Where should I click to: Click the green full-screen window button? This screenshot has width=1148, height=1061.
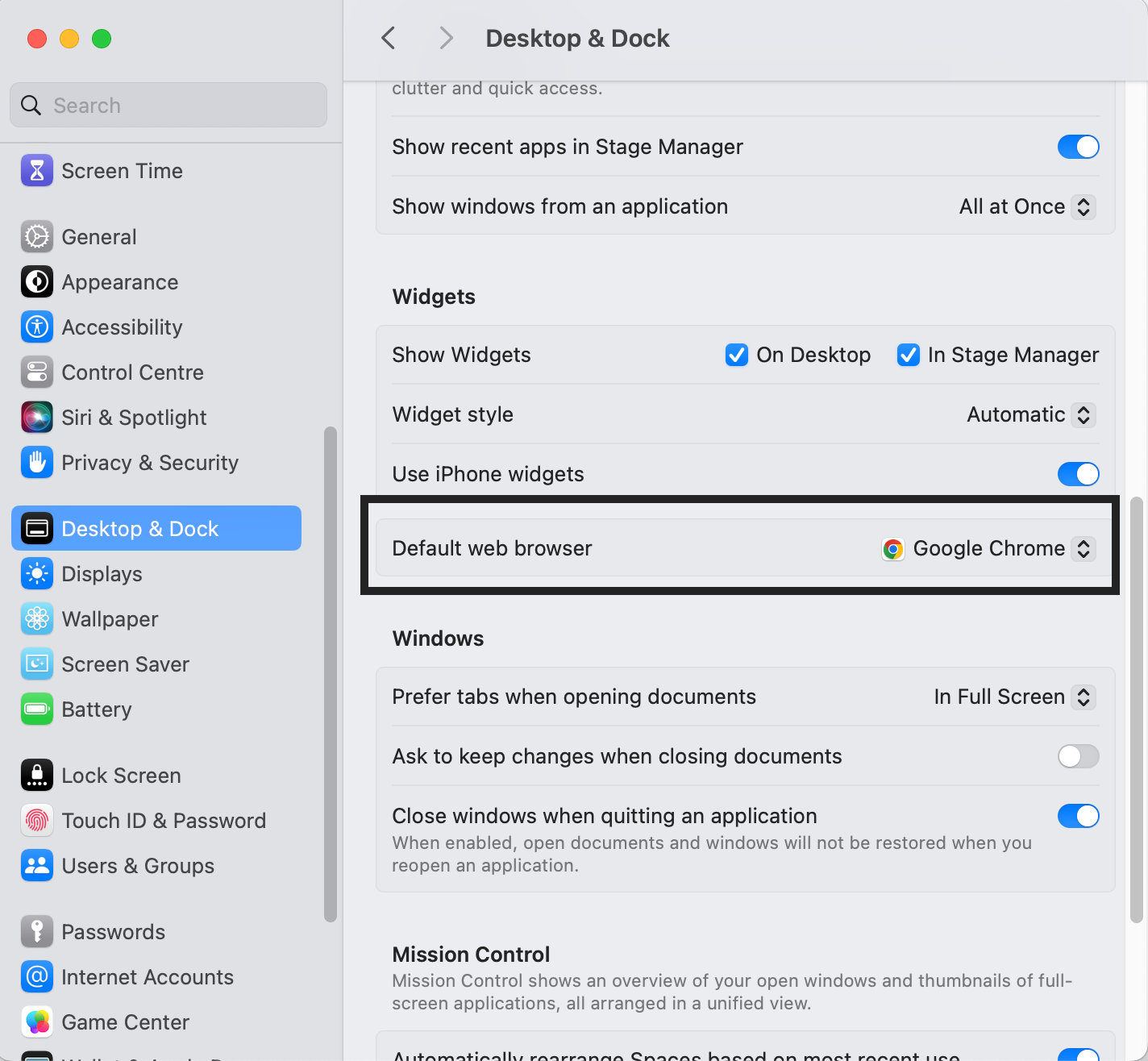point(102,39)
